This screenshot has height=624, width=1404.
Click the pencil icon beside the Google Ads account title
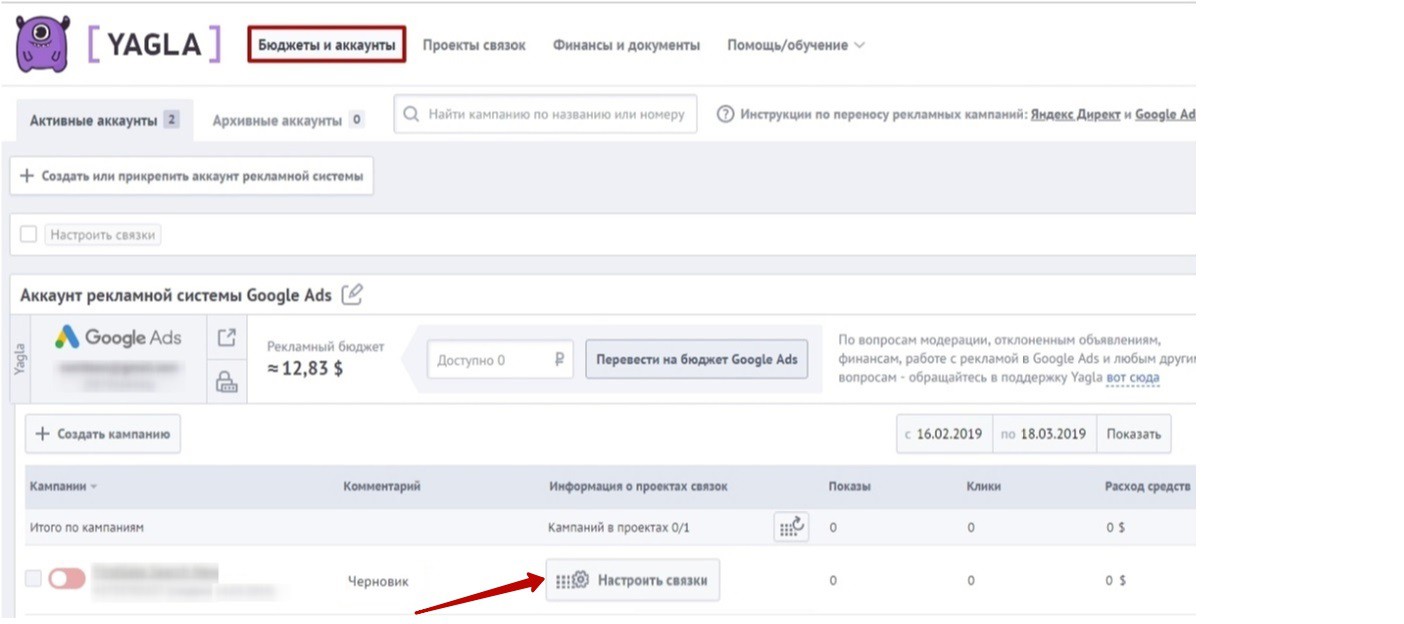coord(352,295)
